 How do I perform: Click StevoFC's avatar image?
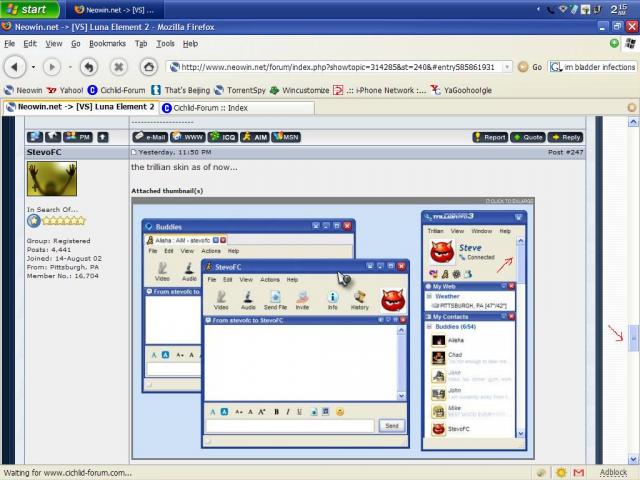[52, 179]
